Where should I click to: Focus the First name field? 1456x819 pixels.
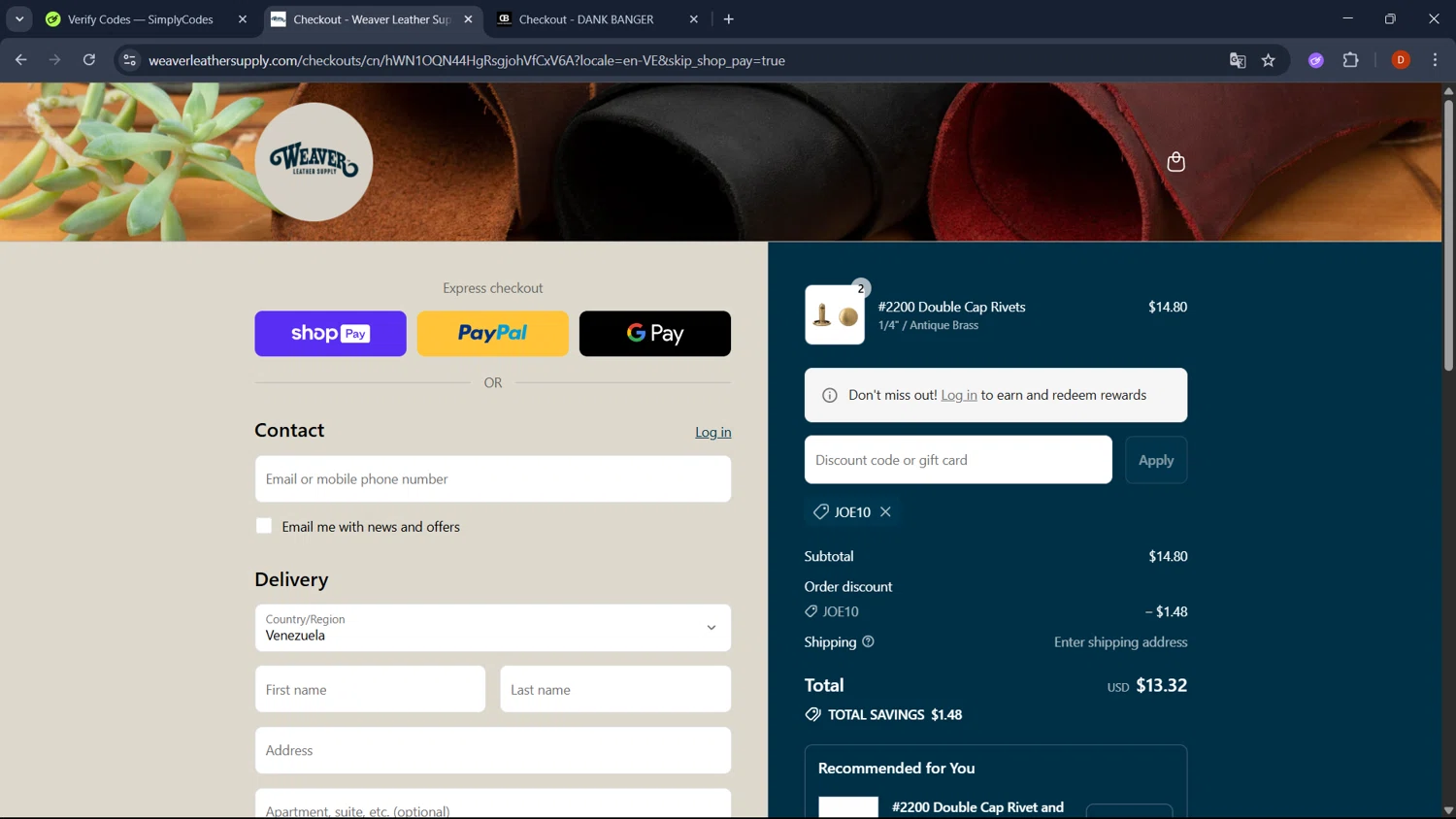point(370,689)
